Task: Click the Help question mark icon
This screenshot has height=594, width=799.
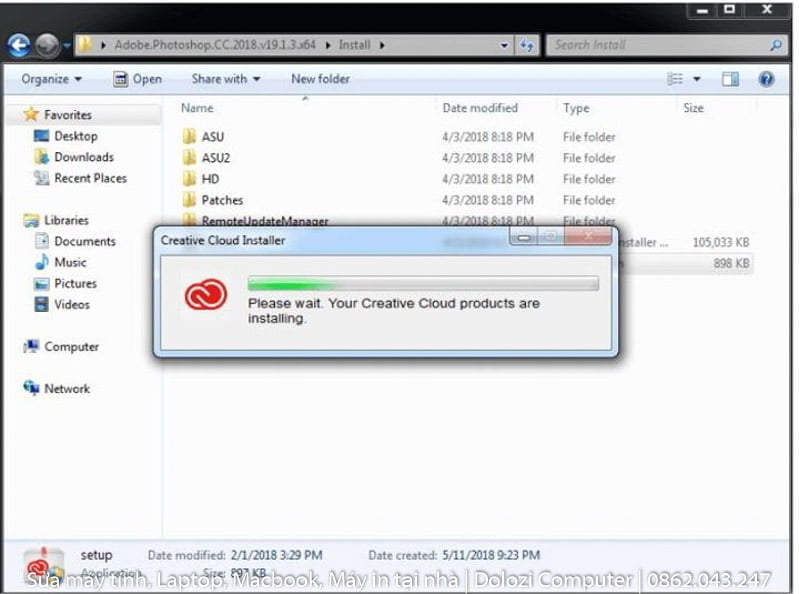Action: point(766,79)
